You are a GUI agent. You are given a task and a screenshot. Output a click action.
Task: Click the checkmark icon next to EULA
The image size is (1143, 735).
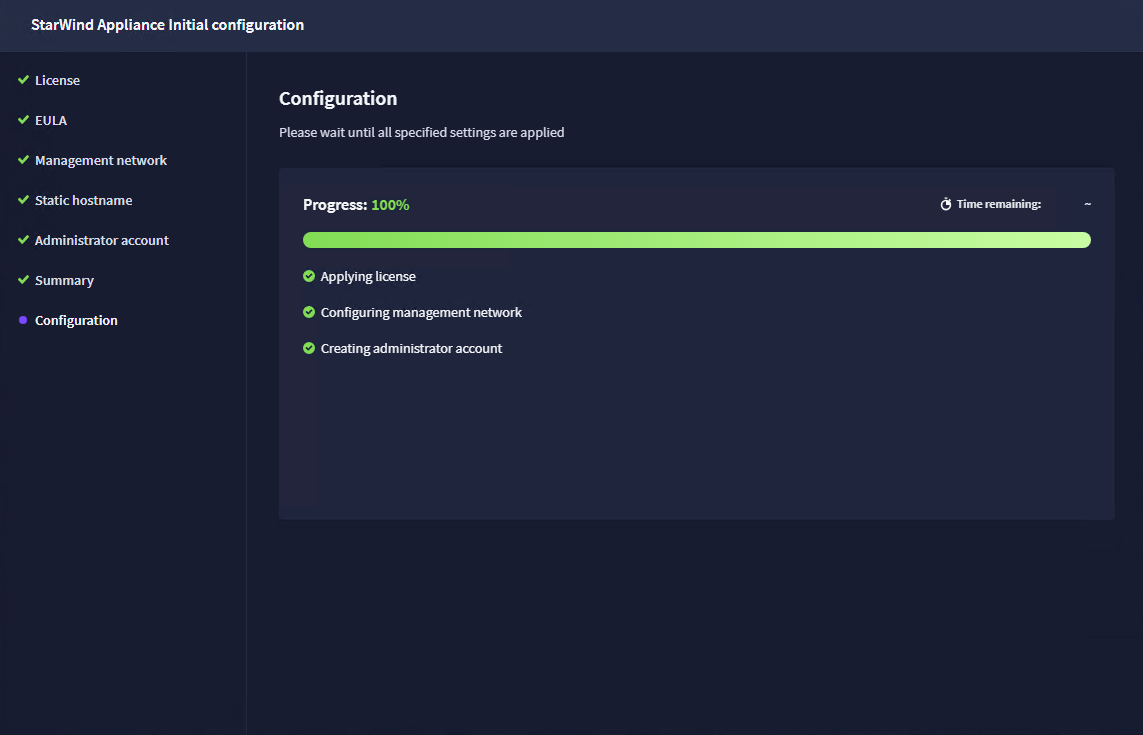[x=23, y=120]
